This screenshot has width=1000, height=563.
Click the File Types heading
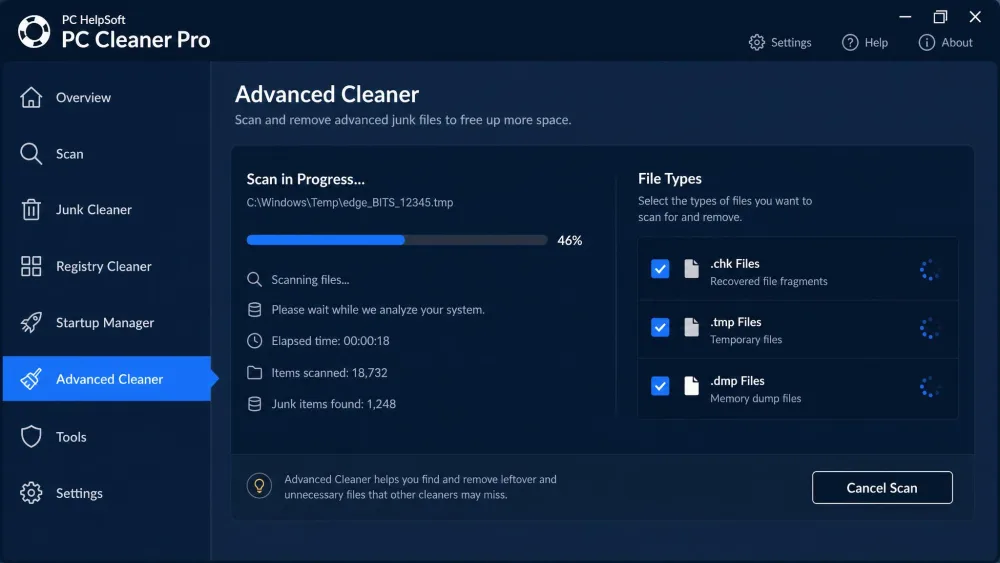click(x=670, y=179)
